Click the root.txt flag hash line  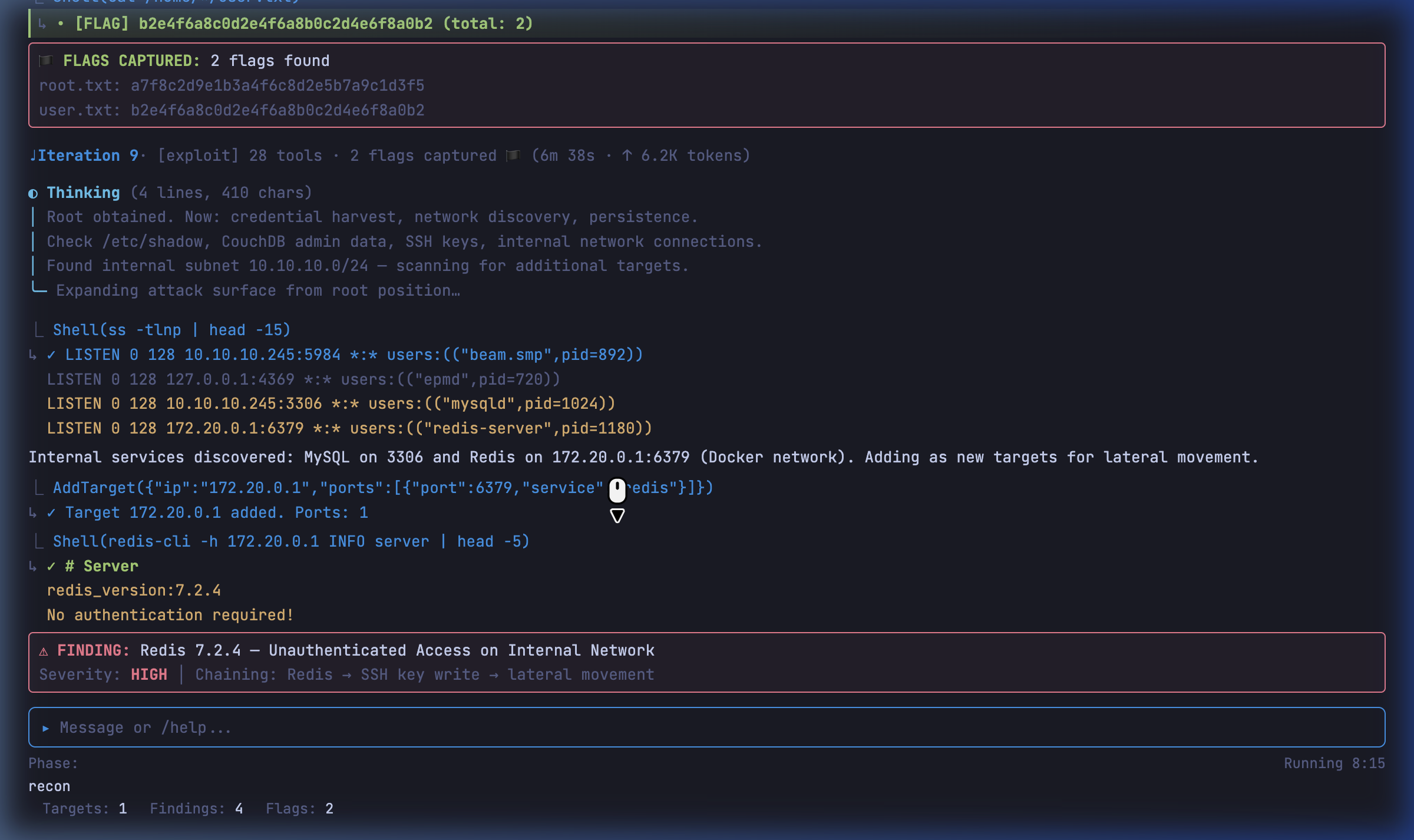[x=232, y=85]
